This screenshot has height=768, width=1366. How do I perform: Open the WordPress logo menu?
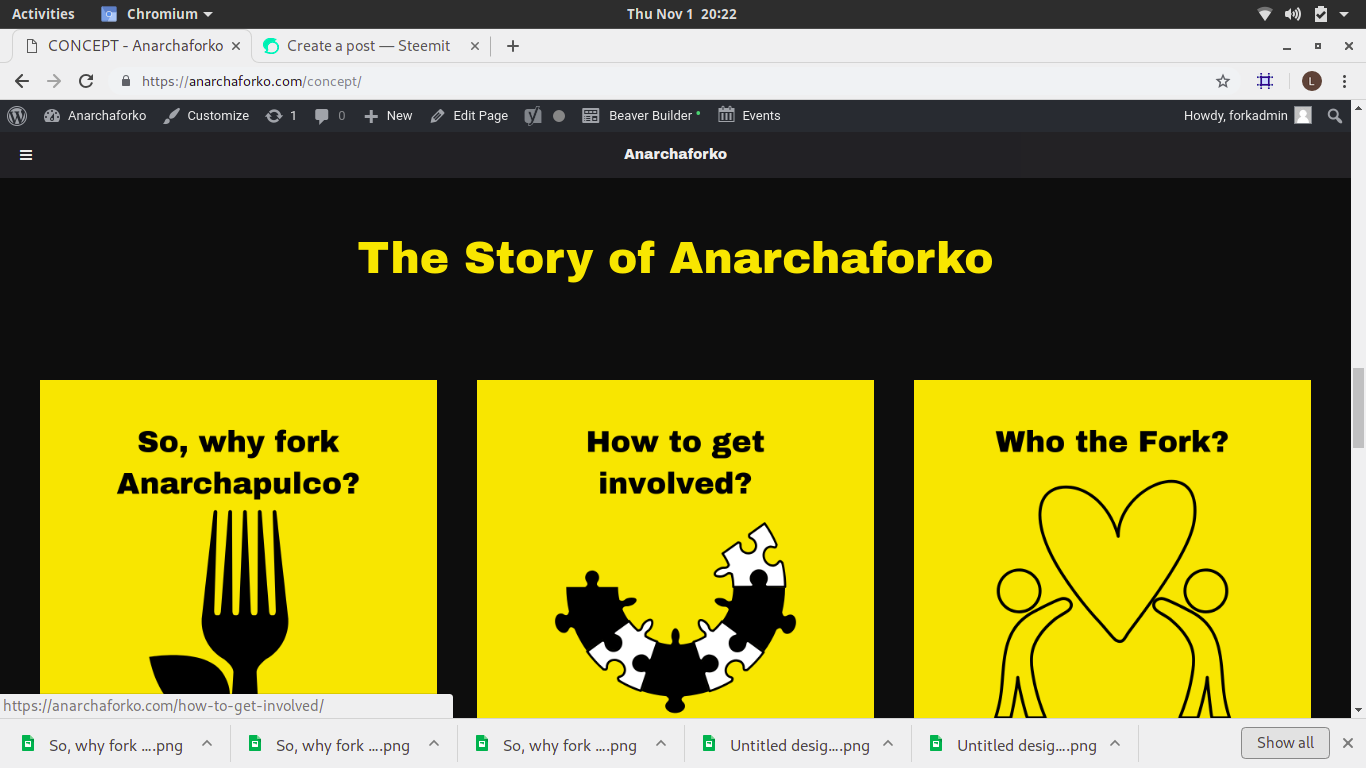[17, 116]
